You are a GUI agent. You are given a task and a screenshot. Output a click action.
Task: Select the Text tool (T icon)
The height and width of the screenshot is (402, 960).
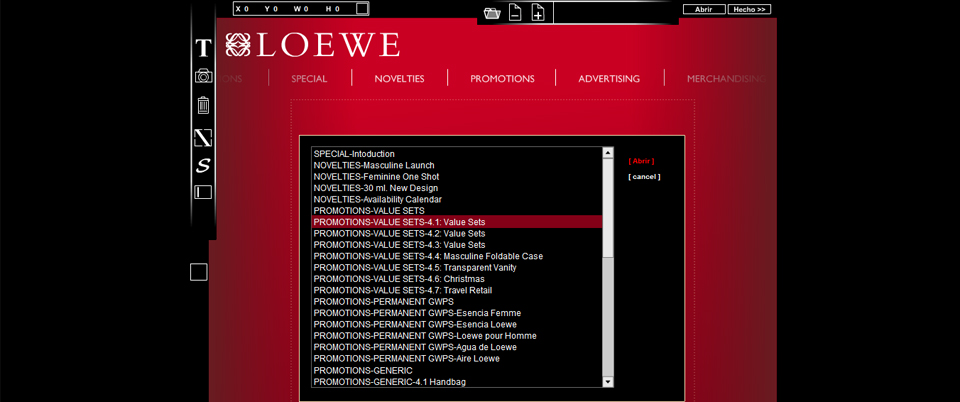pyautogui.click(x=203, y=48)
